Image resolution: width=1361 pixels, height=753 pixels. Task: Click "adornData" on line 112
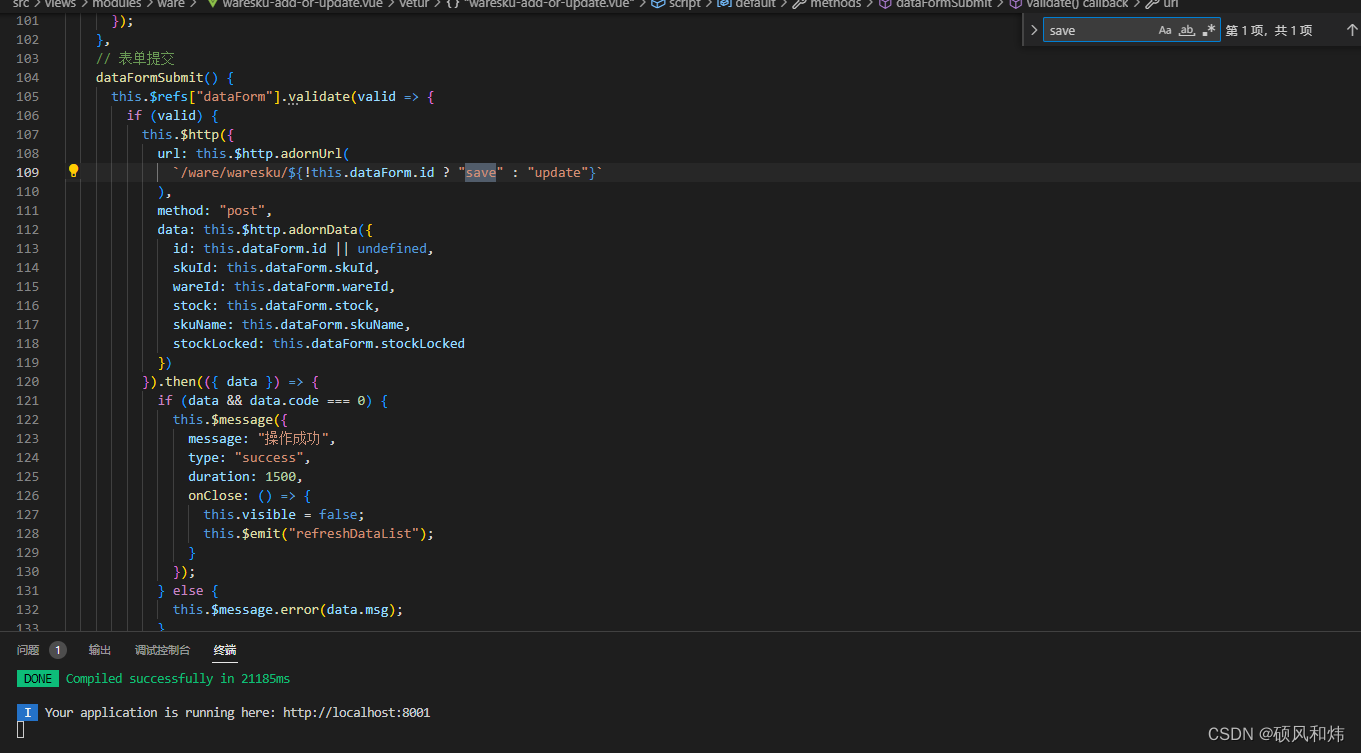tap(323, 229)
